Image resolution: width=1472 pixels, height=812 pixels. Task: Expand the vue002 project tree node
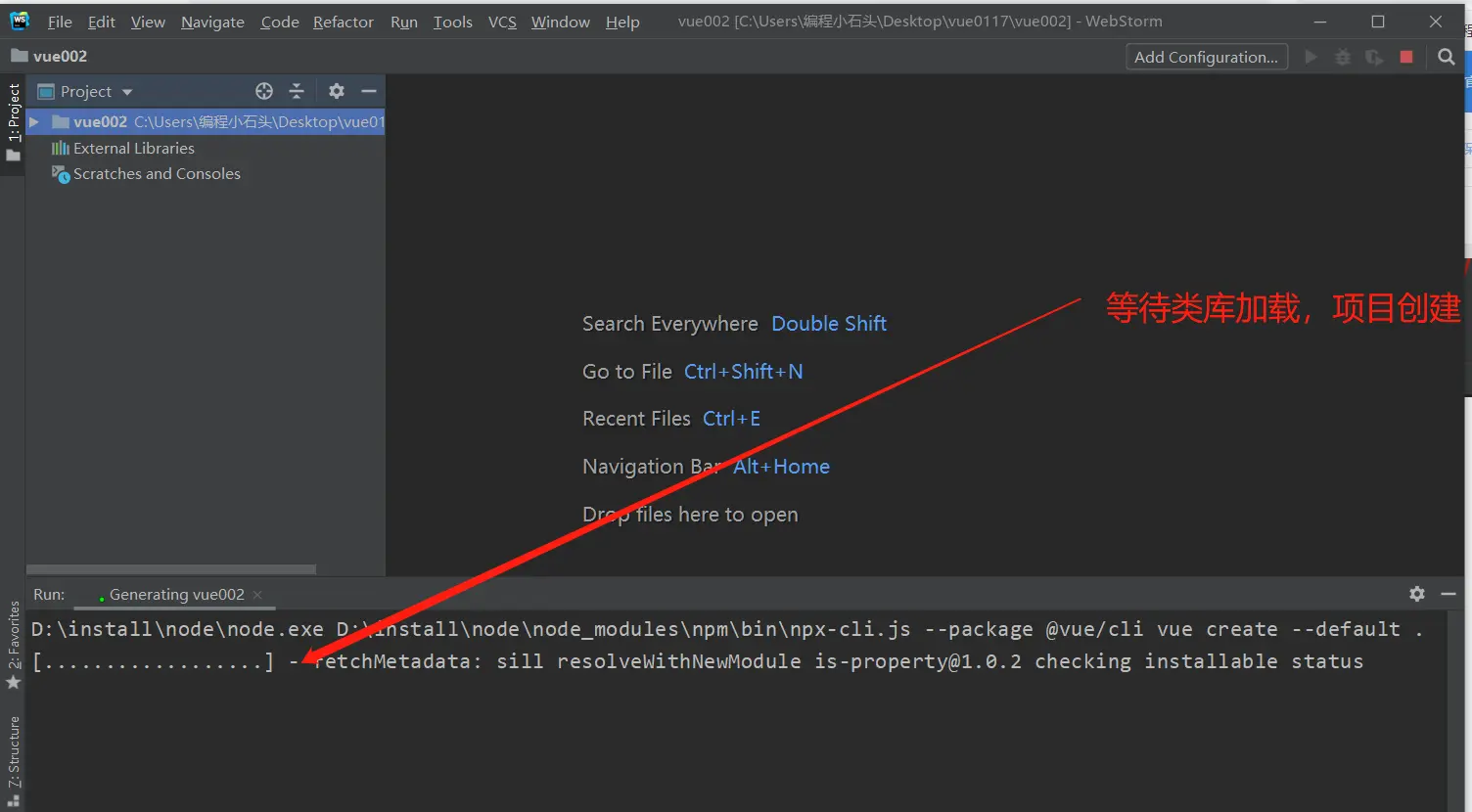point(34,122)
